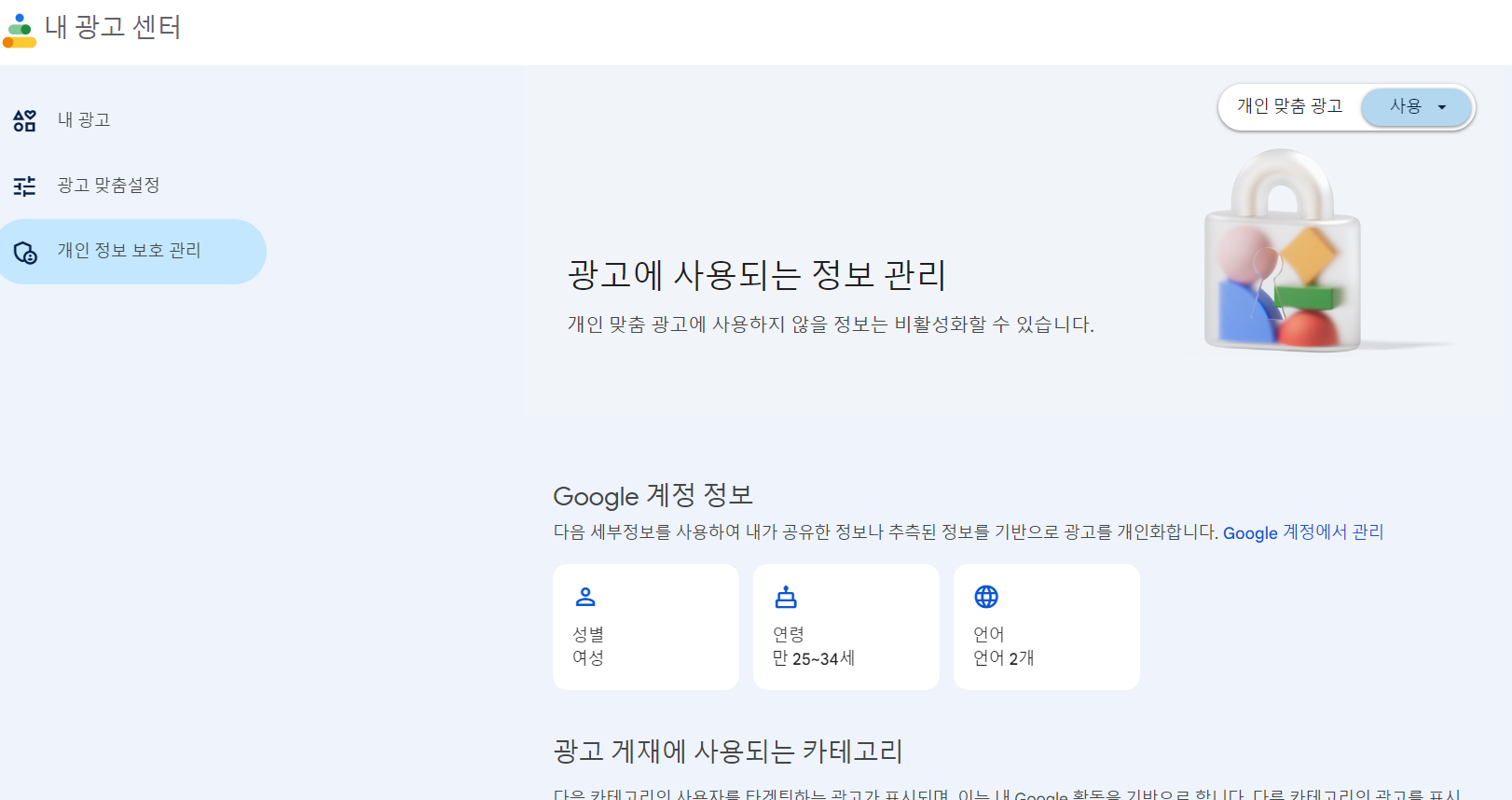
Task: Click the dropdown arrow next to 사용
Action: click(1442, 107)
